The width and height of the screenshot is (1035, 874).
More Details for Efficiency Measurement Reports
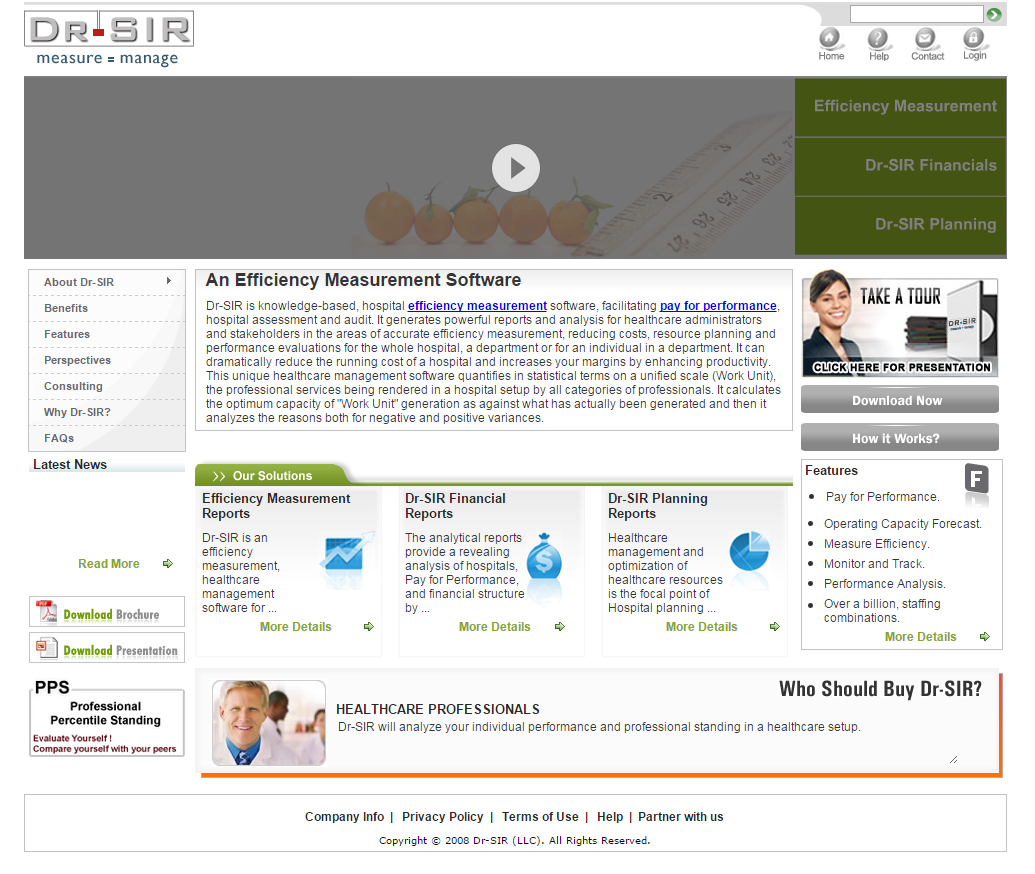coord(296,626)
